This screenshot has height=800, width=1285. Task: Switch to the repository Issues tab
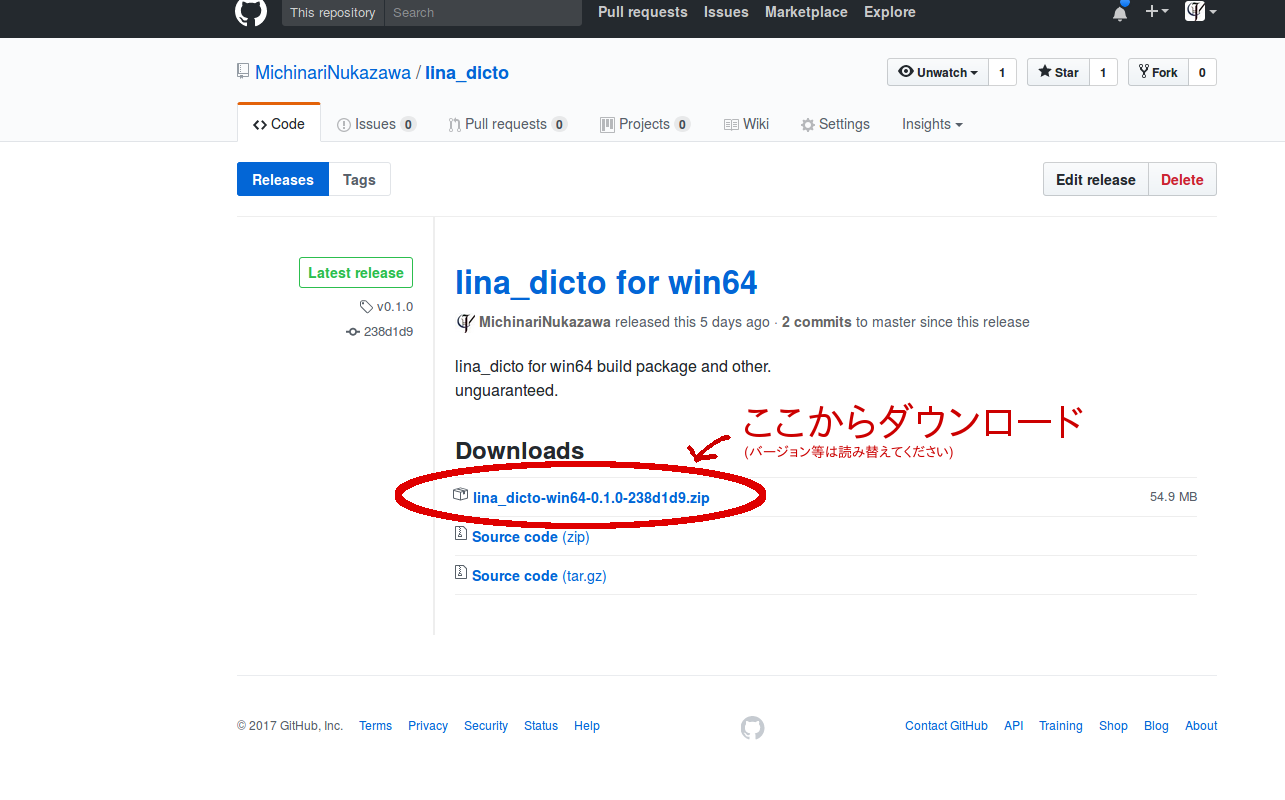[x=377, y=124]
